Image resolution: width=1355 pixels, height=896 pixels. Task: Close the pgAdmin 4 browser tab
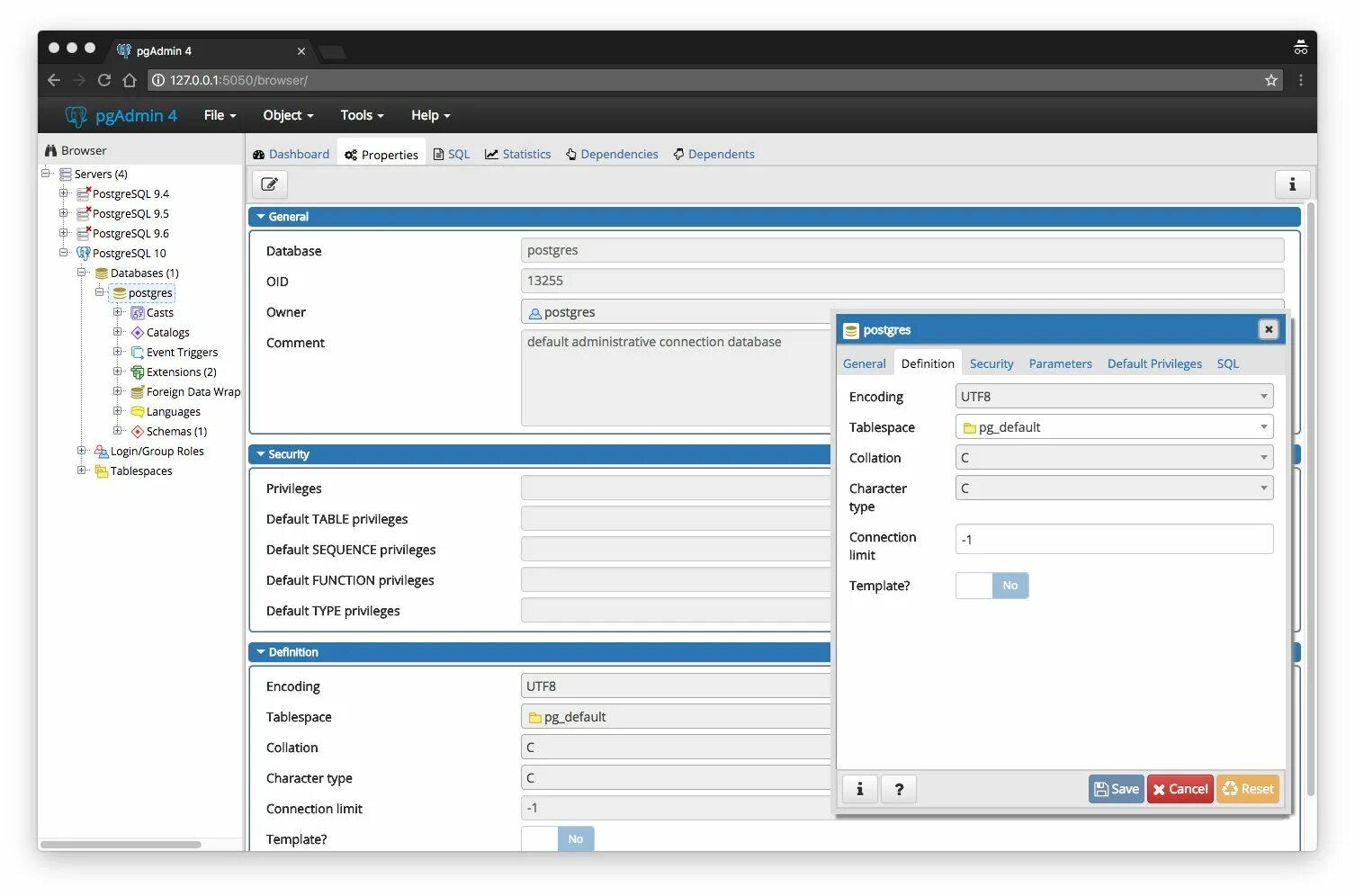pos(301,51)
